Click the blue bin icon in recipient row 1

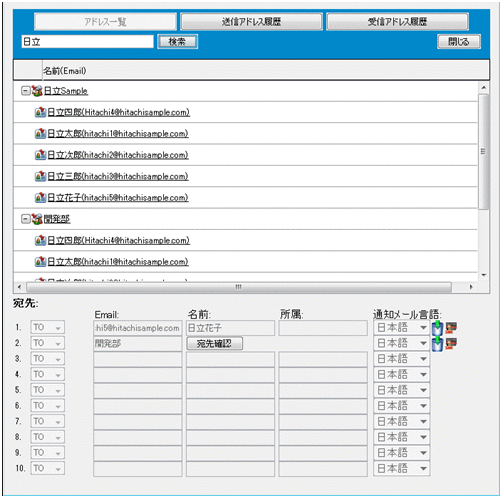pos(437,328)
